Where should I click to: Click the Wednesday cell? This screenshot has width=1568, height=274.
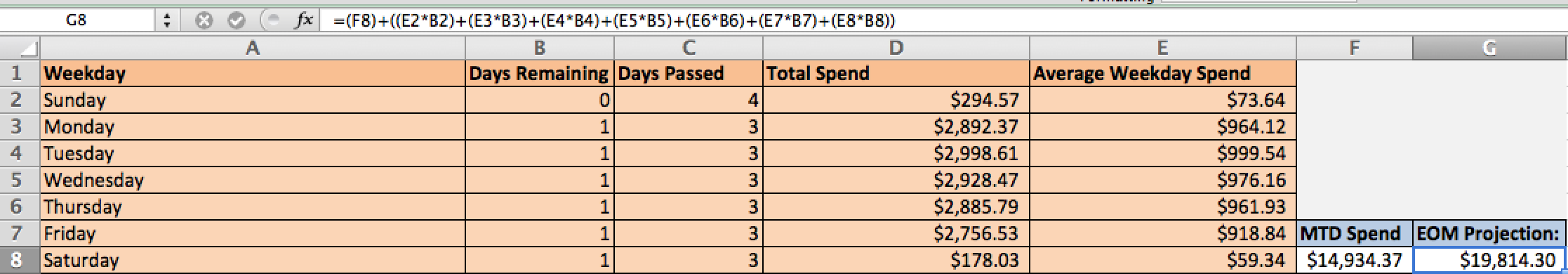pos(253,181)
